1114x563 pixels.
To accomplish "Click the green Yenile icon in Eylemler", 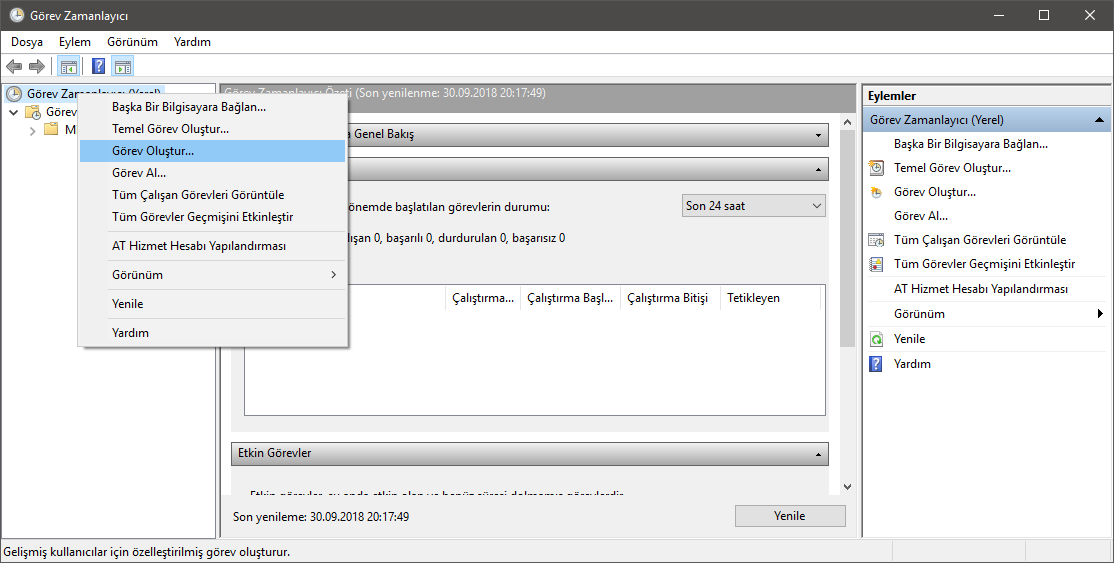I will point(877,339).
